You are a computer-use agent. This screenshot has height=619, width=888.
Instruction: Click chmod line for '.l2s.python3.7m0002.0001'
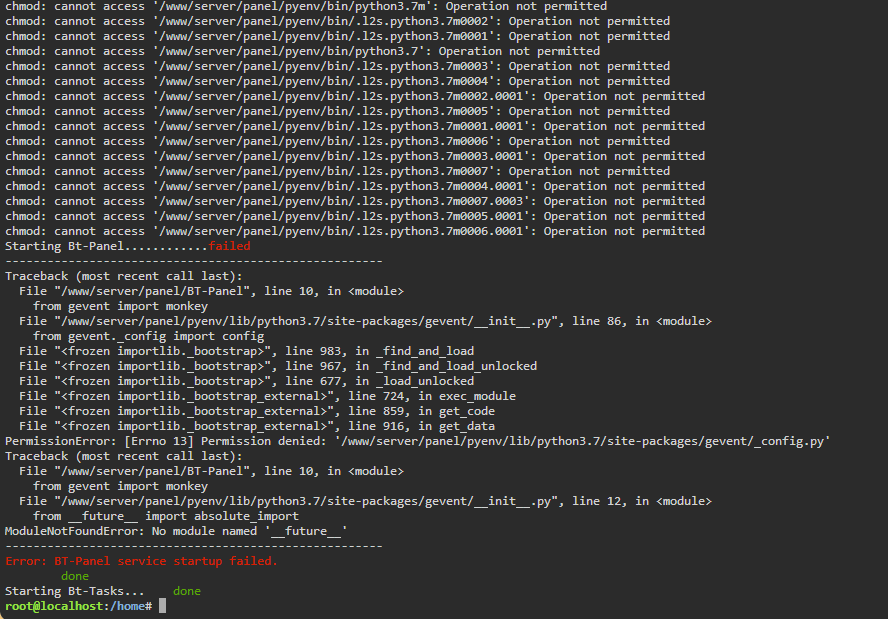pos(355,96)
